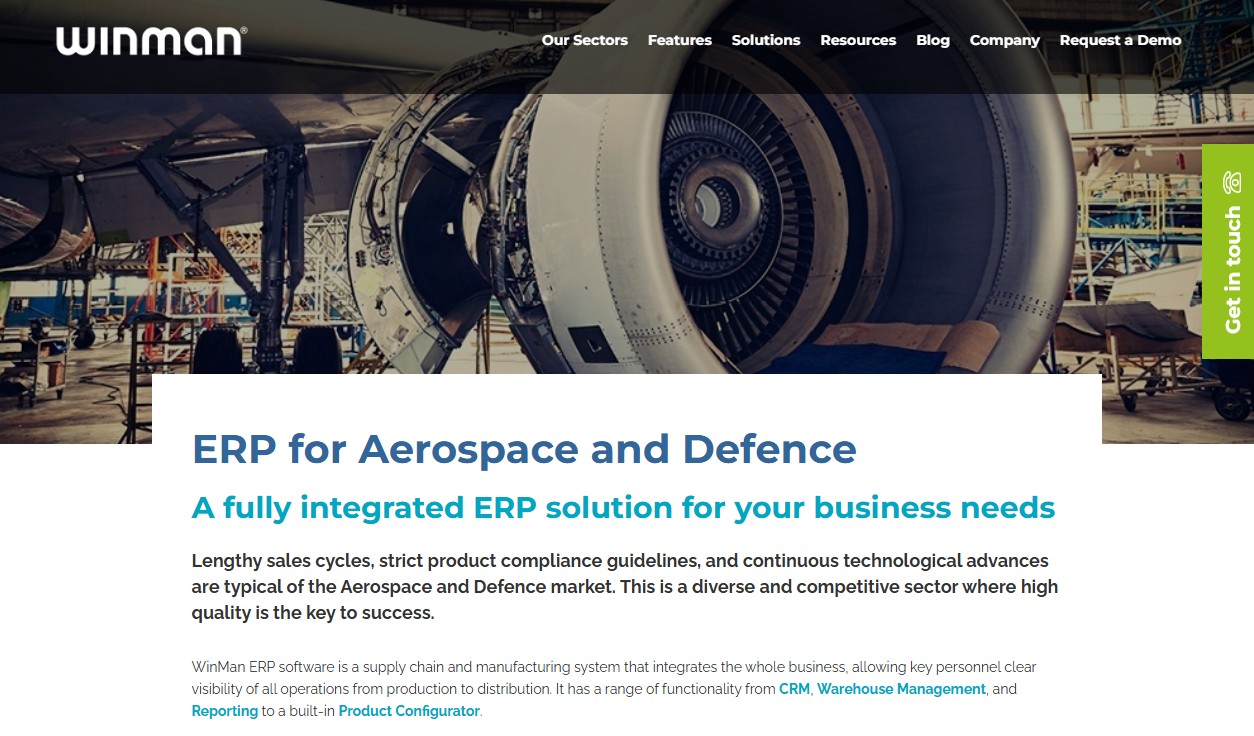Viewport: 1254px width, 736px height.
Task: Open the Get in touch side tab
Action: click(x=1228, y=251)
